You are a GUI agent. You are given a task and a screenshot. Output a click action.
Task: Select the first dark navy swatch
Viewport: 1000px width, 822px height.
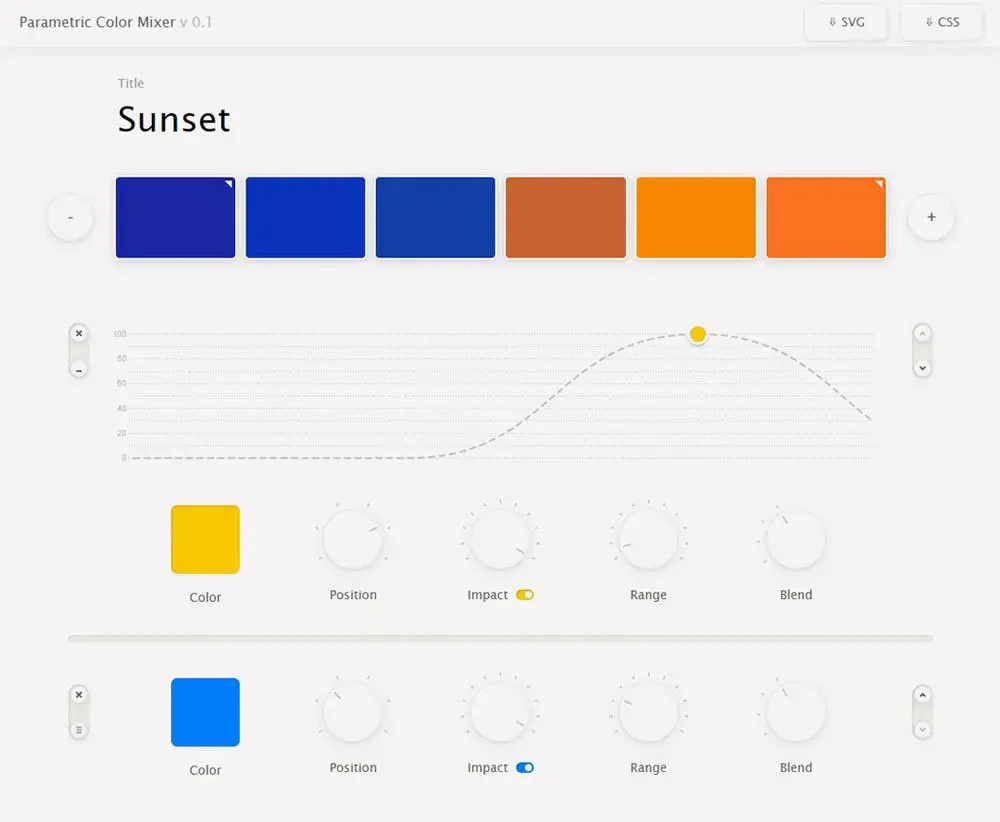(175, 217)
